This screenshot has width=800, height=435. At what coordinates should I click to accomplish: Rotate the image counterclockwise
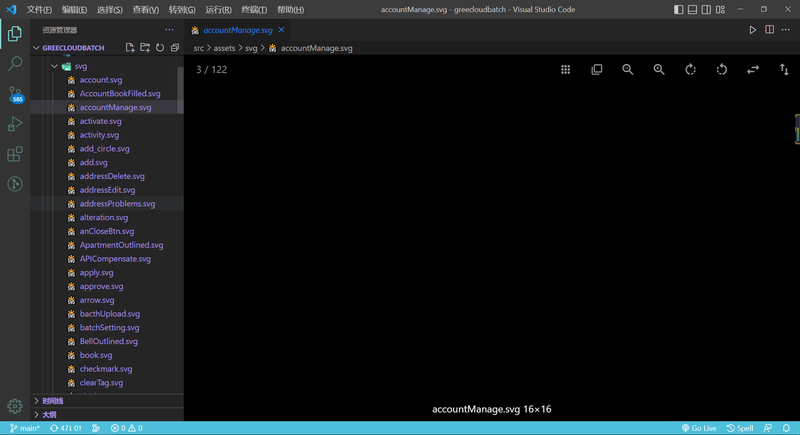coord(721,69)
